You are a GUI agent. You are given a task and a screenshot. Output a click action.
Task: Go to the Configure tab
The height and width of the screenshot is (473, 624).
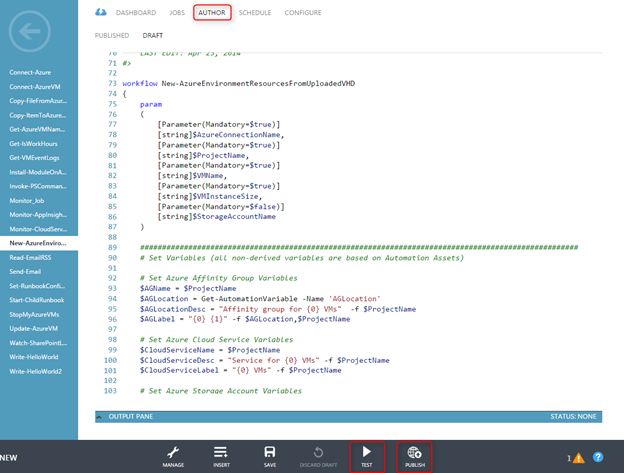tap(303, 13)
